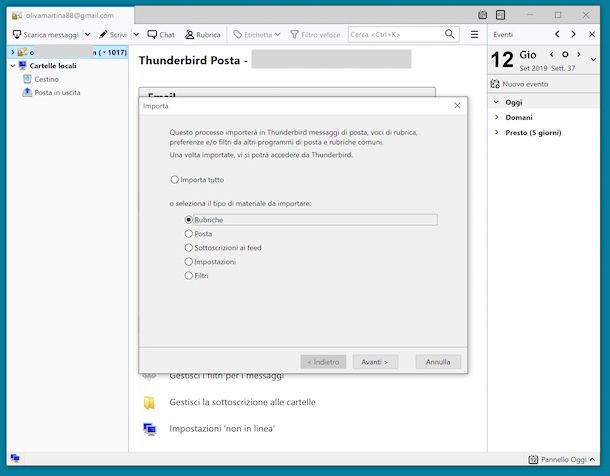The width and height of the screenshot is (610, 476).
Task: Collapse the Oggi events section
Action: tap(496, 102)
